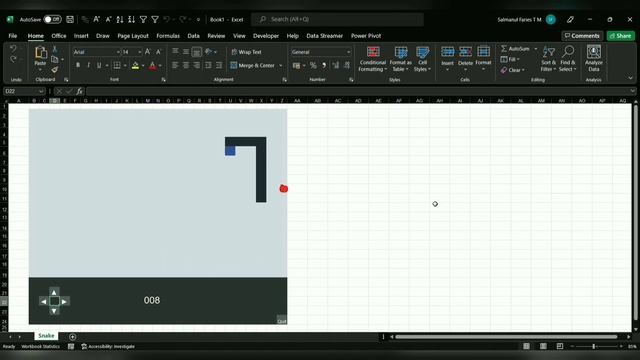Switch to the Formulas tab
The width and height of the screenshot is (640, 360).
point(168,36)
